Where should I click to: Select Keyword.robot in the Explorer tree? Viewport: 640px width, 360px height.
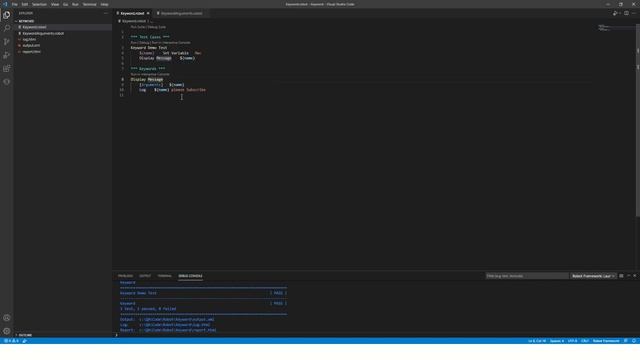(34, 27)
